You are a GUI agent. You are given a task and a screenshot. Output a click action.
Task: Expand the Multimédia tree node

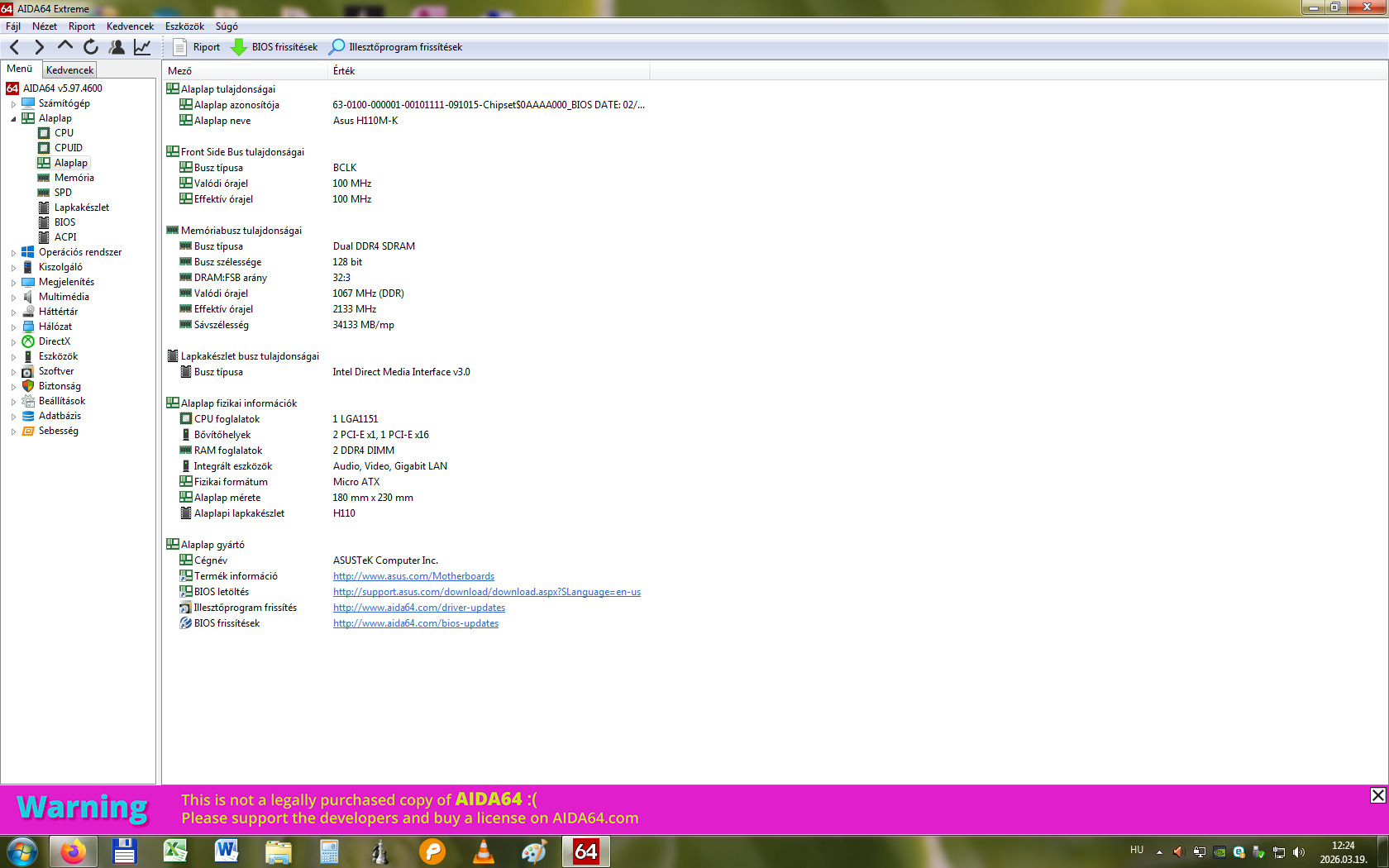(x=13, y=298)
